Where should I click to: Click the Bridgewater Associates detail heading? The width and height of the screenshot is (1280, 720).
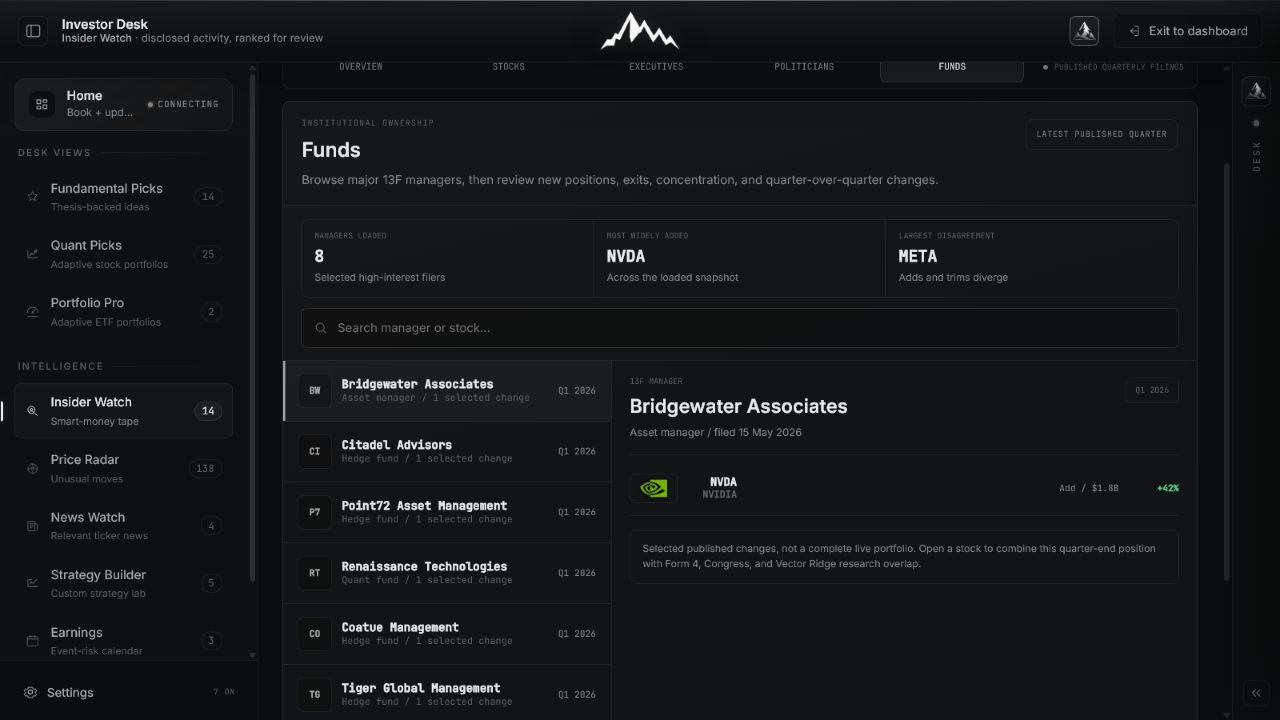click(x=738, y=406)
